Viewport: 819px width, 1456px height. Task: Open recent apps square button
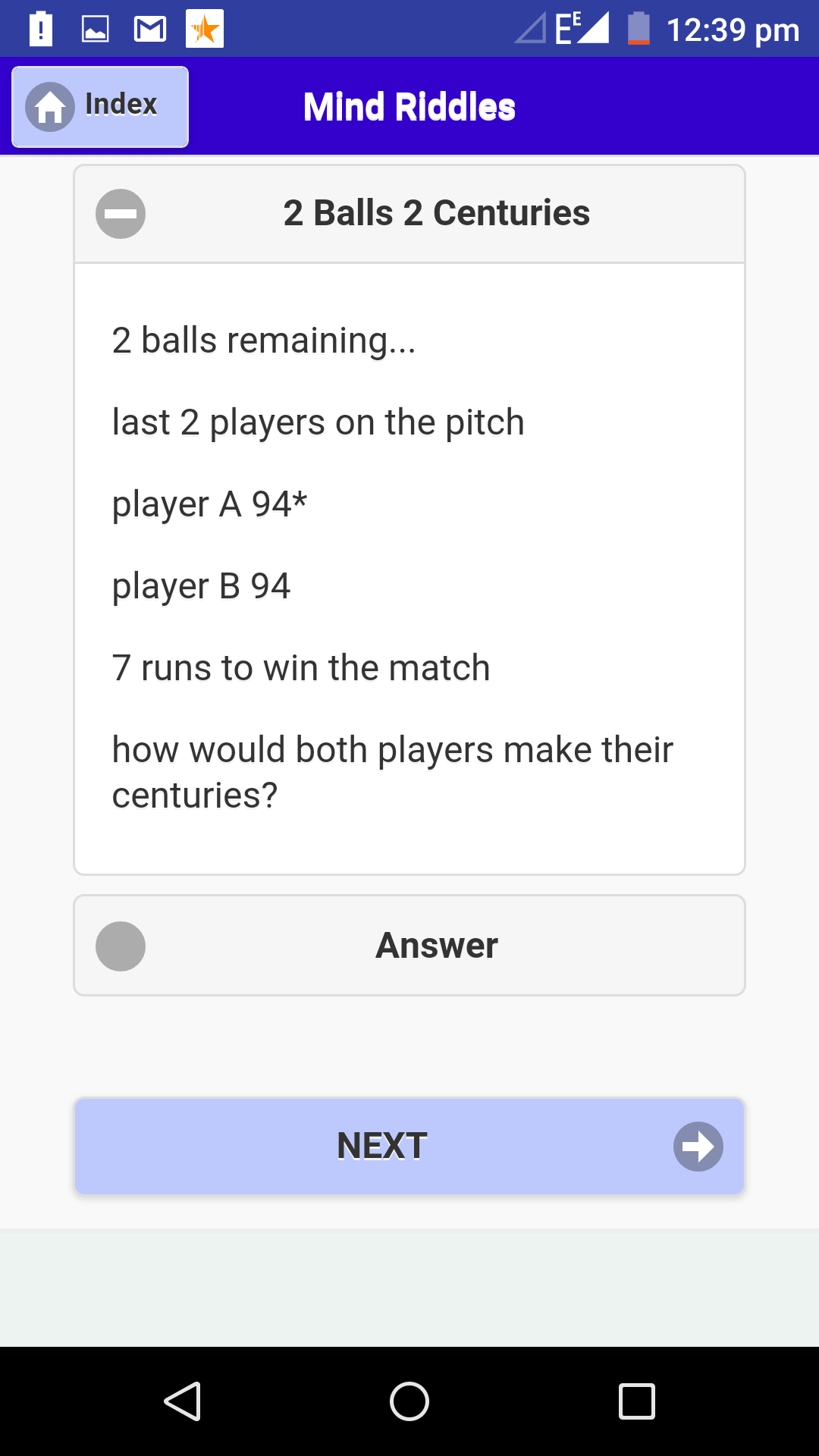[x=636, y=1401]
